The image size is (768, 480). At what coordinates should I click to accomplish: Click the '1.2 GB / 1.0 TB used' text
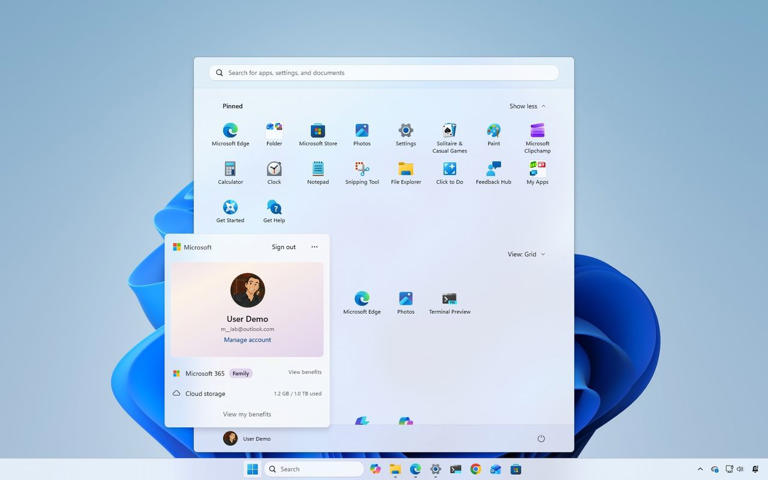pos(298,394)
